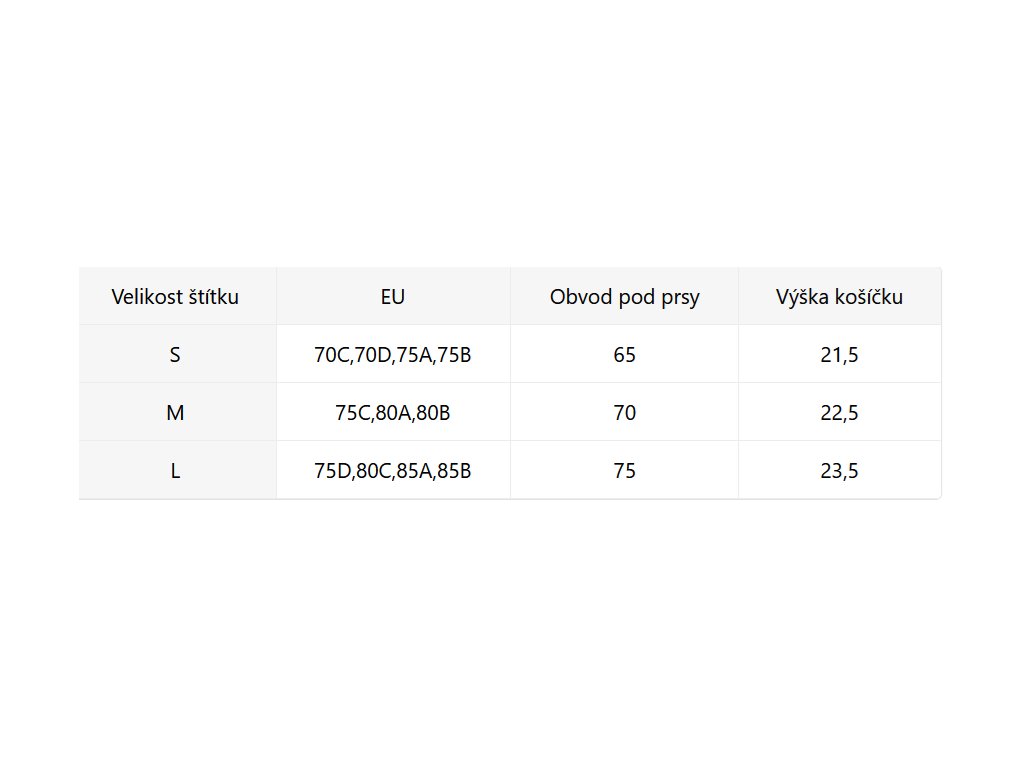Select the size 'M' row label
1024x768 pixels.
[x=176, y=413]
